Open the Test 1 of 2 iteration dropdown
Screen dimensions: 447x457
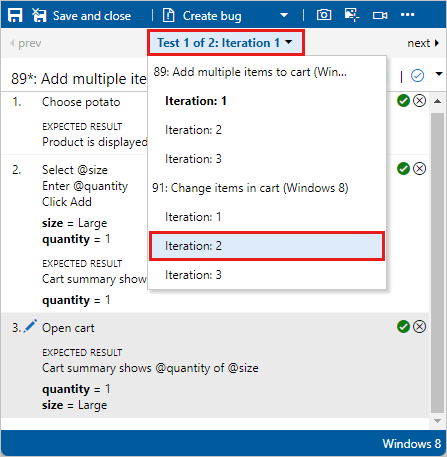(x=226, y=43)
